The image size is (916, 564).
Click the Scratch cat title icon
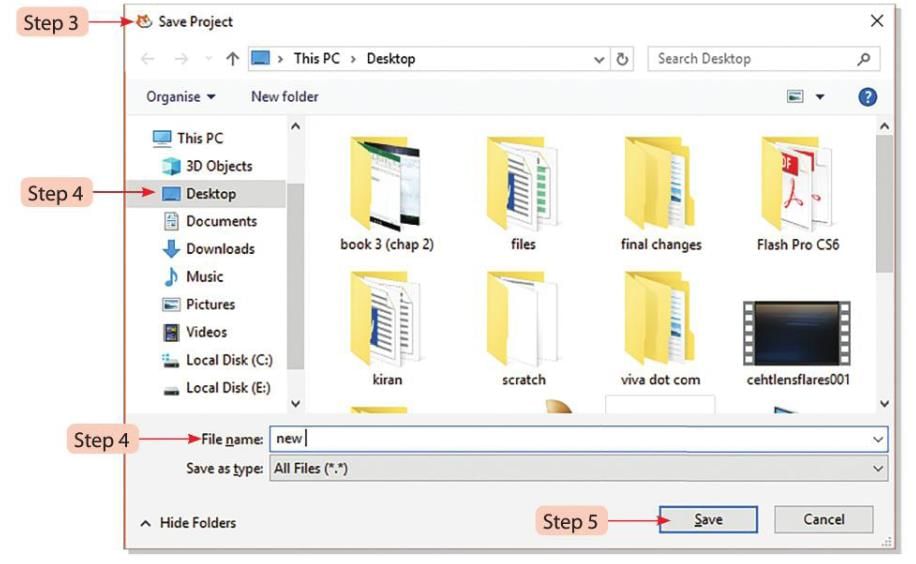point(144,22)
